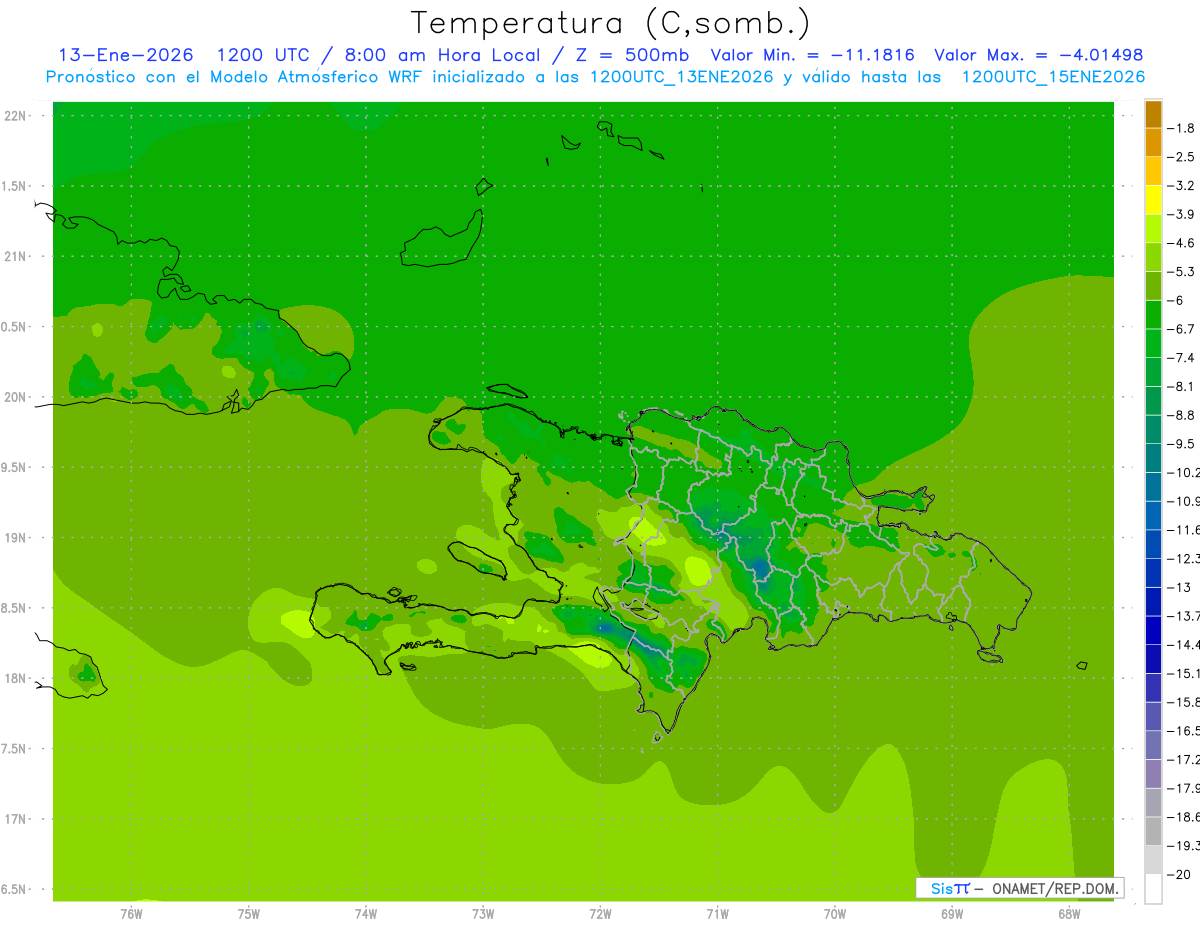Click the -7.4 colorbar tick label
The image size is (1200, 927).
[x=1183, y=358]
